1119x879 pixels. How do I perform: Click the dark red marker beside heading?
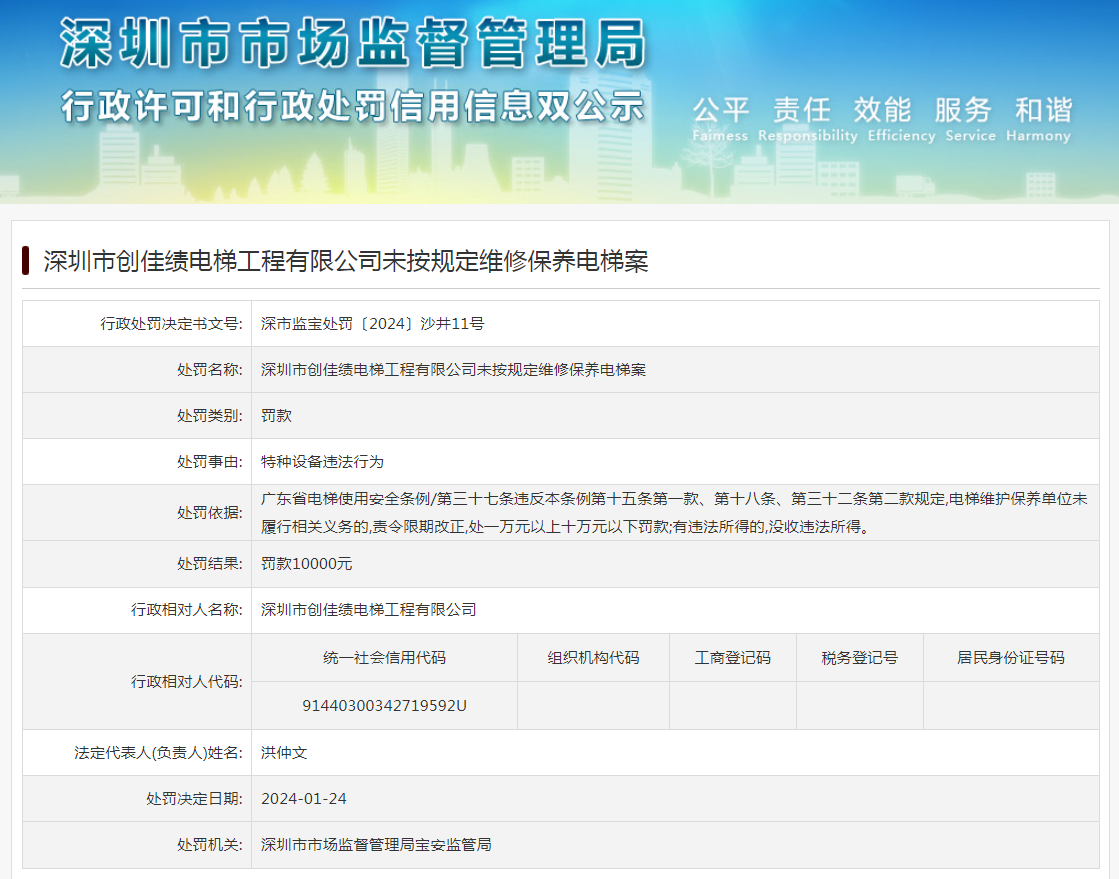pos(26,261)
